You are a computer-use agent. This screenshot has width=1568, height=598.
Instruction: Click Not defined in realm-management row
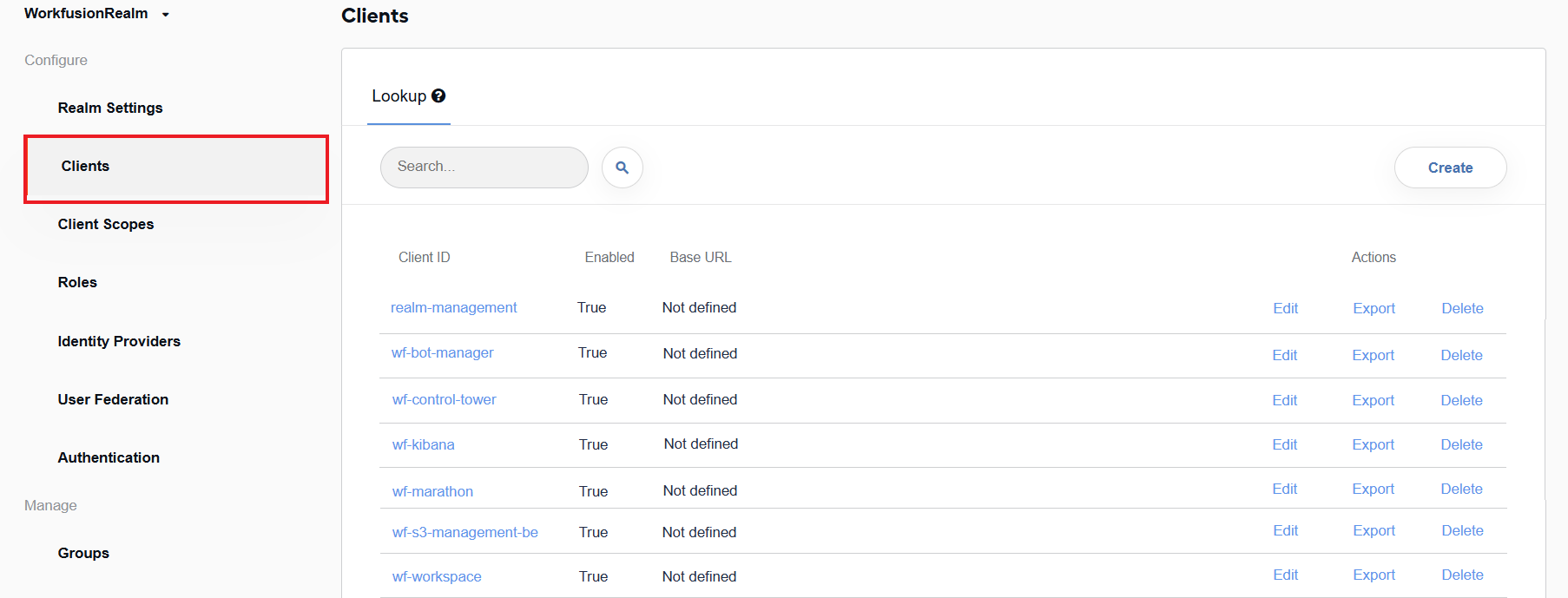(x=699, y=307)
